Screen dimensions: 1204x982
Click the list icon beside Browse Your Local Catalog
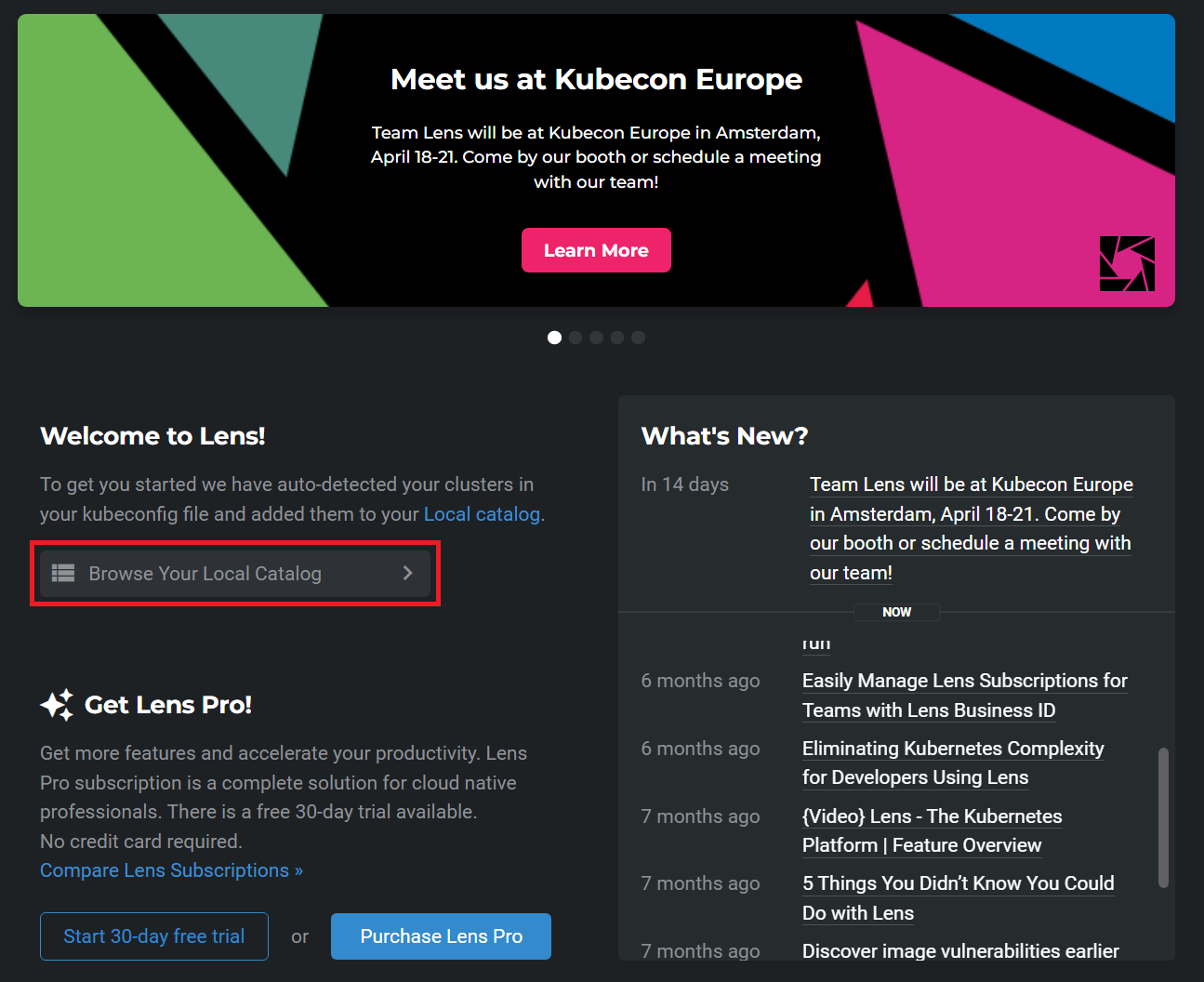pyautogui.click(x=63, y=573)
